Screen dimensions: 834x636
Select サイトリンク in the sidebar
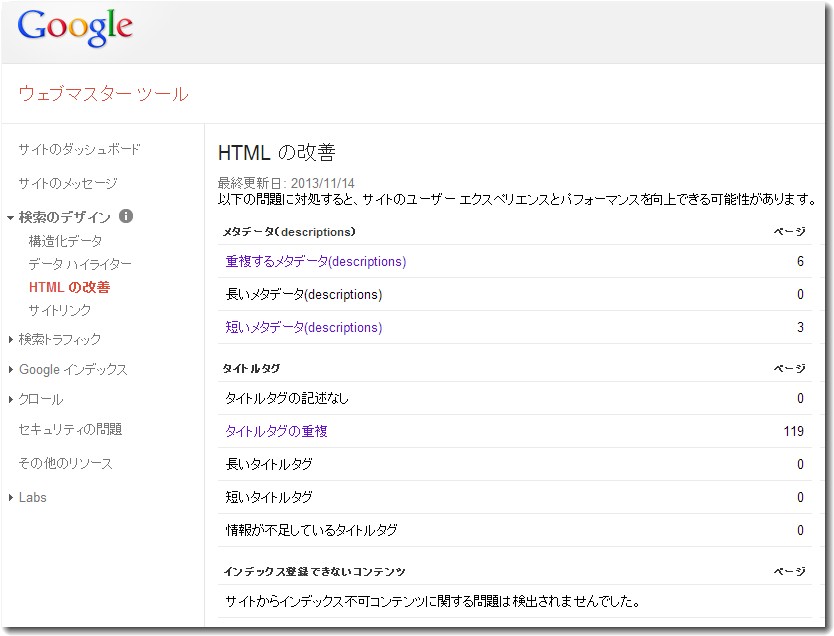pyautogui.click(x=60, y=310)
